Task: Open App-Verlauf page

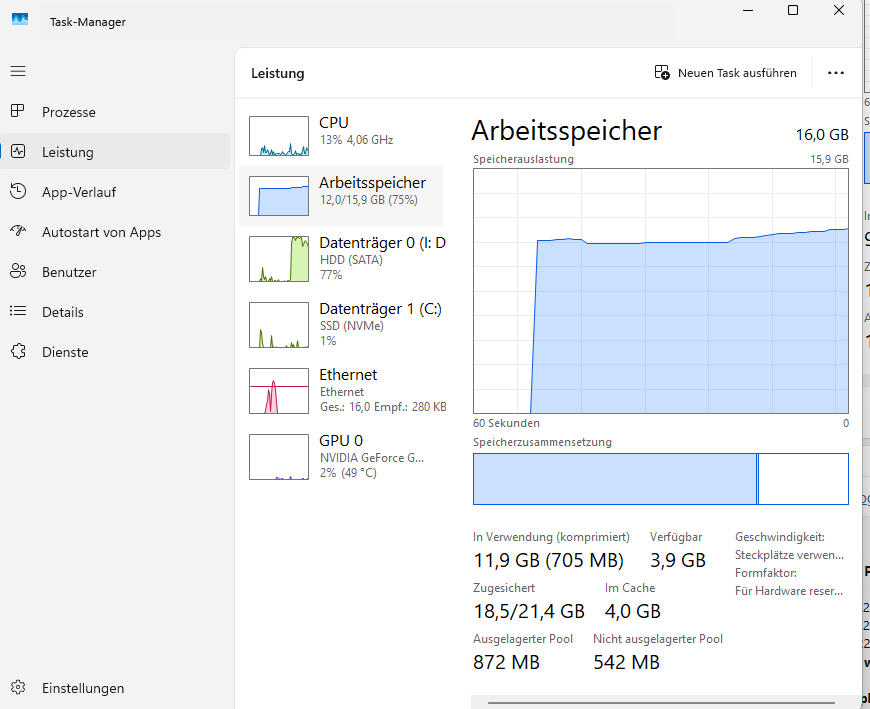Action: [x=115, y=192]
